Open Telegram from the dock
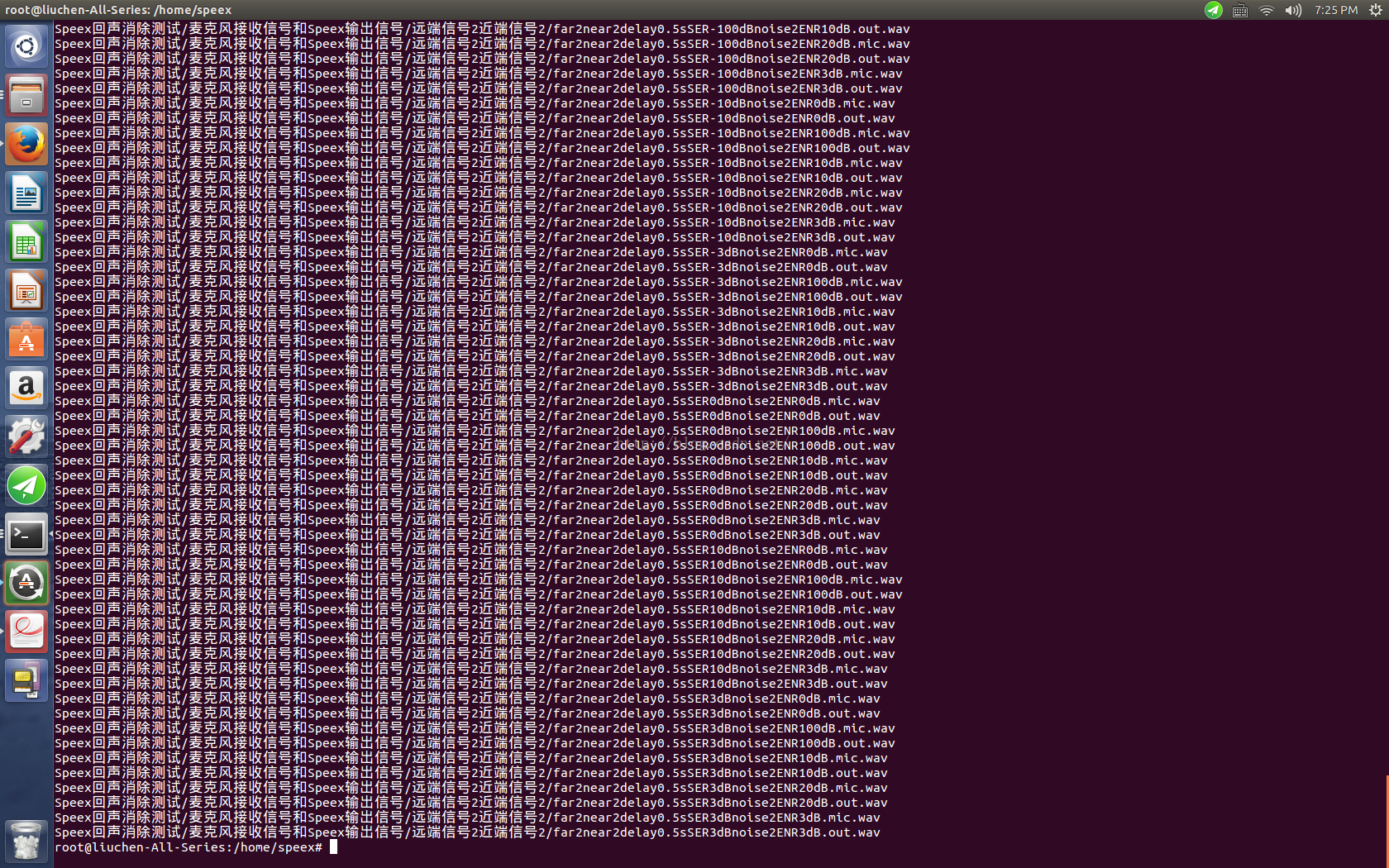Viewport: 1389px width, 868px height. pos(26,485)
